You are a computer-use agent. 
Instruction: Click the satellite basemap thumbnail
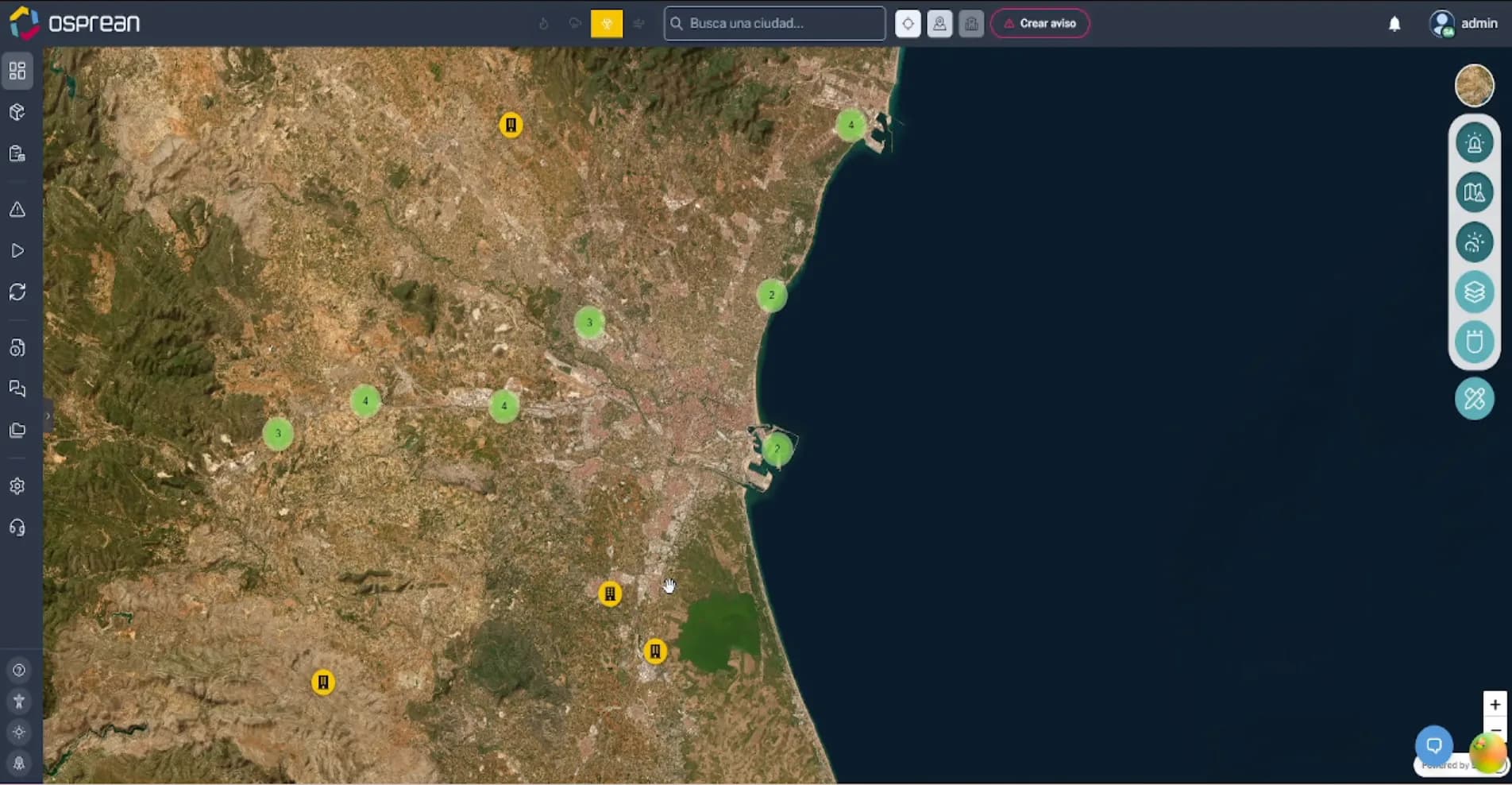click(1475, 85)
